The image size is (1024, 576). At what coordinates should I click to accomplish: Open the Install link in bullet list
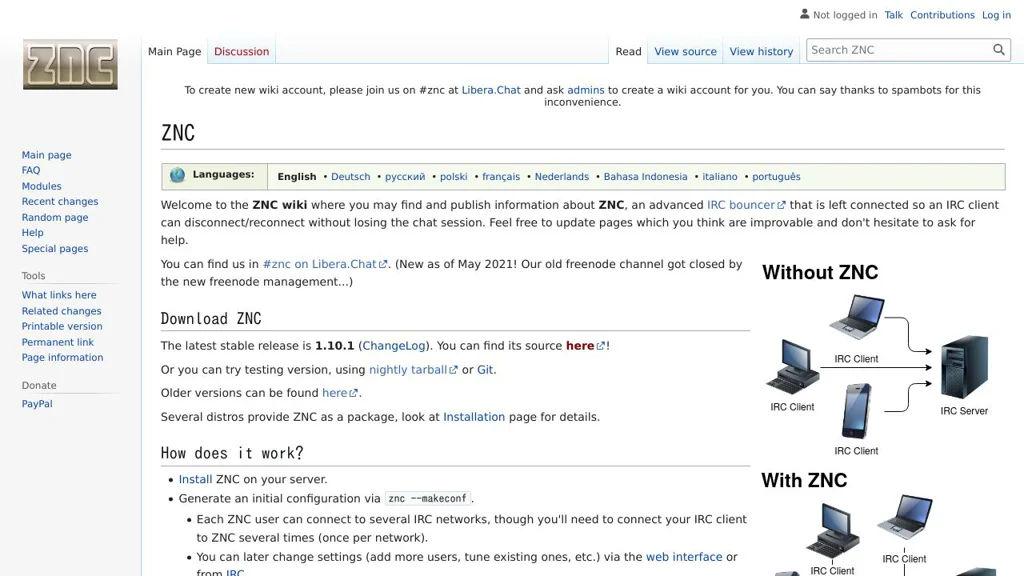195,479
